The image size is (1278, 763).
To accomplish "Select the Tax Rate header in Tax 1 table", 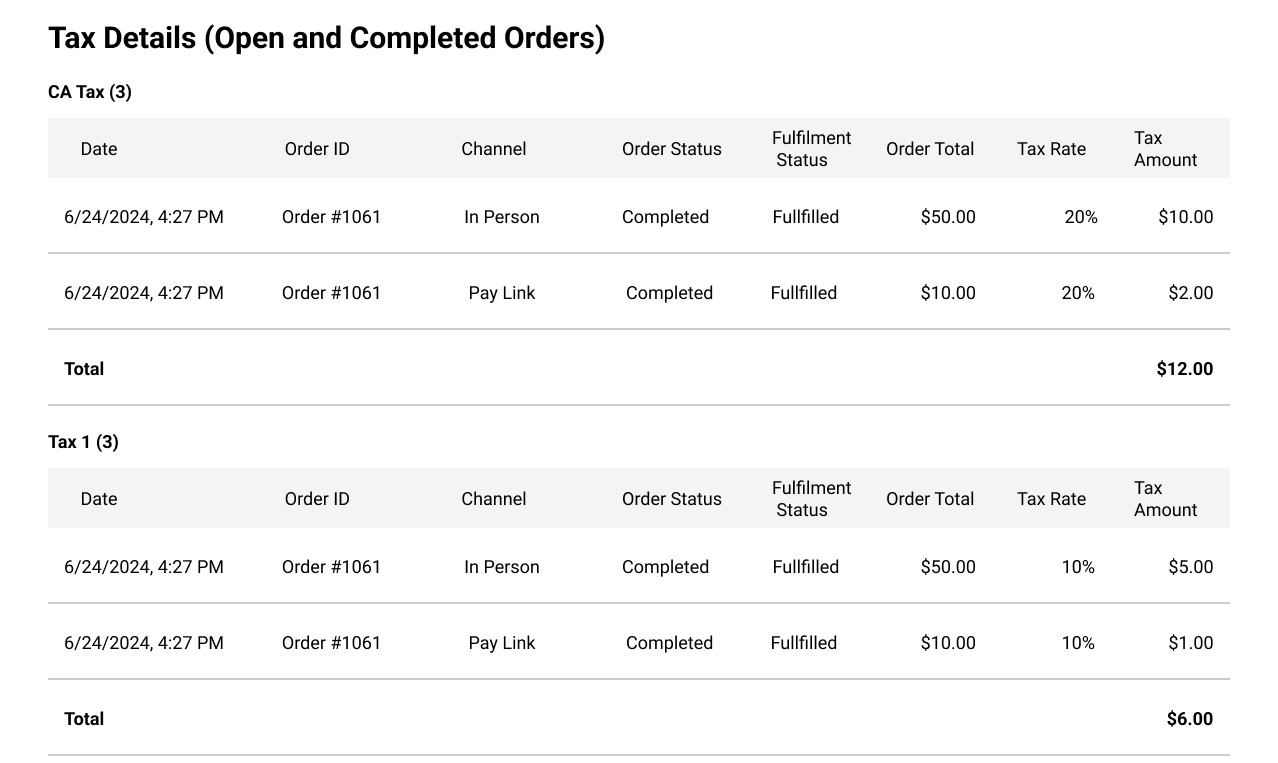I will tap(1051, 499).
